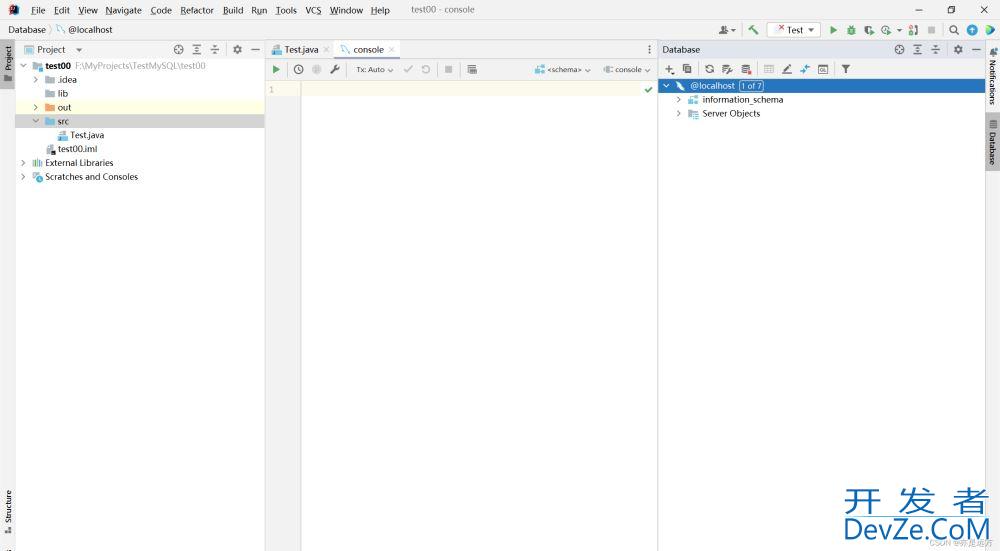Open the Database panel filter funnel

point(846,69)
